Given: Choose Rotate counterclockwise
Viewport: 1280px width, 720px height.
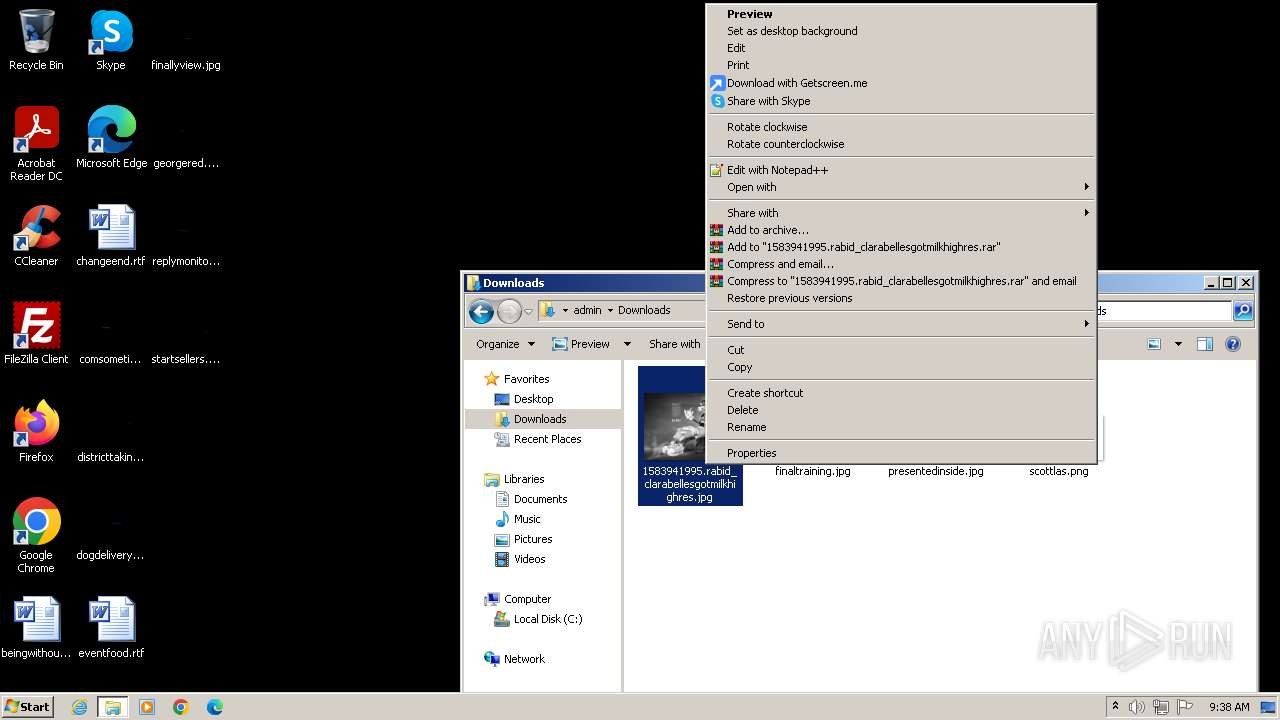Looking at the screenshot, I should pyautogui.click(x=901, y=144).
